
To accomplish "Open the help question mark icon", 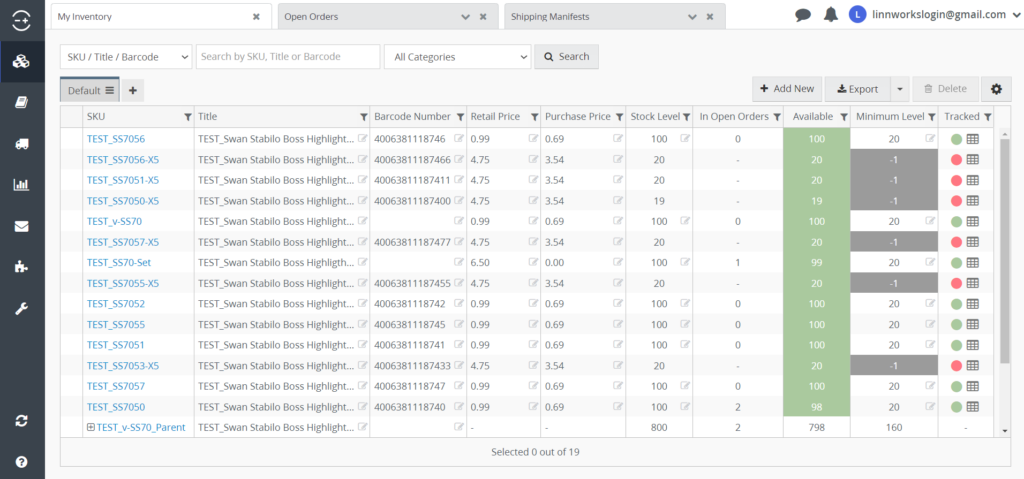I will click(22, 462).
